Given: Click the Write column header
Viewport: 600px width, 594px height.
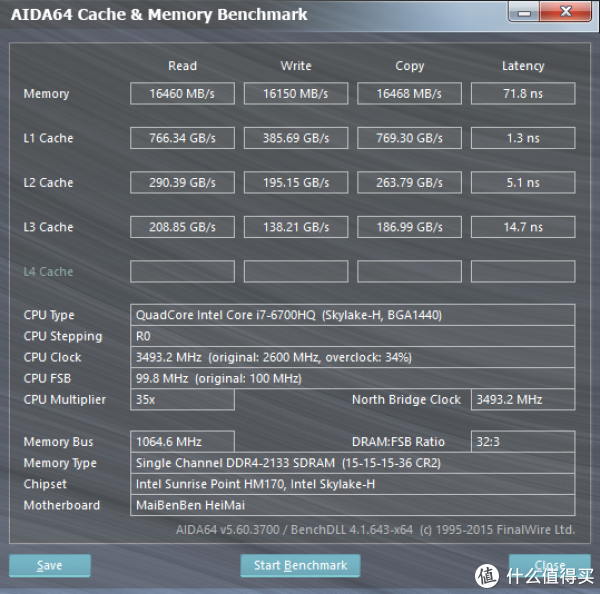Looking at the screenshot, I should (x=296, y=66).
